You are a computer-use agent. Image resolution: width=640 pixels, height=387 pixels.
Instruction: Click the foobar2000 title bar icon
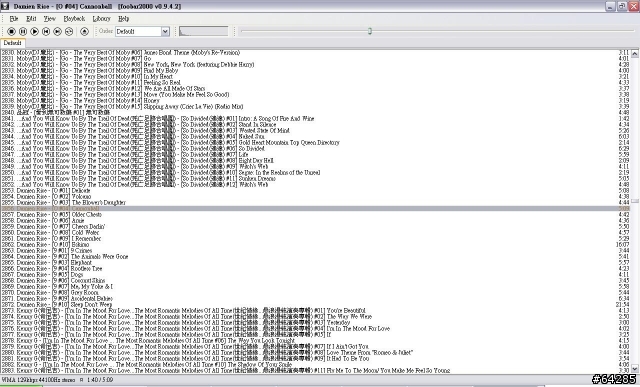coord(4,6)
